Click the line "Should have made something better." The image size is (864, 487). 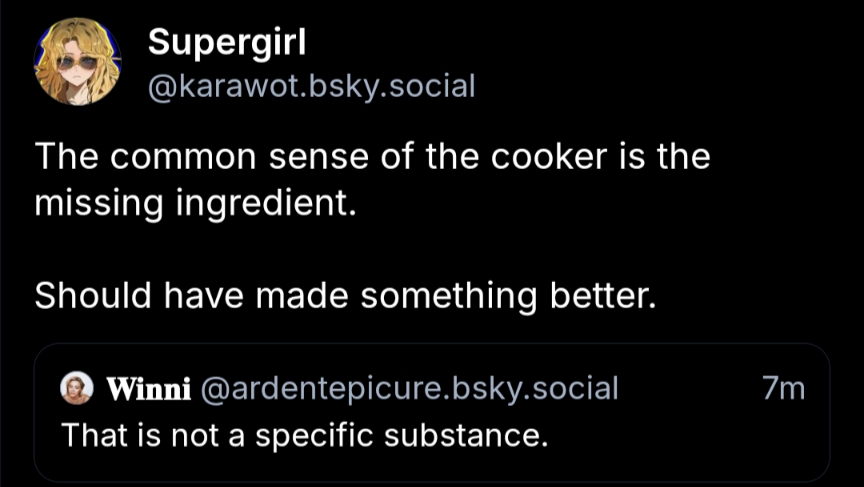point(345,296)
